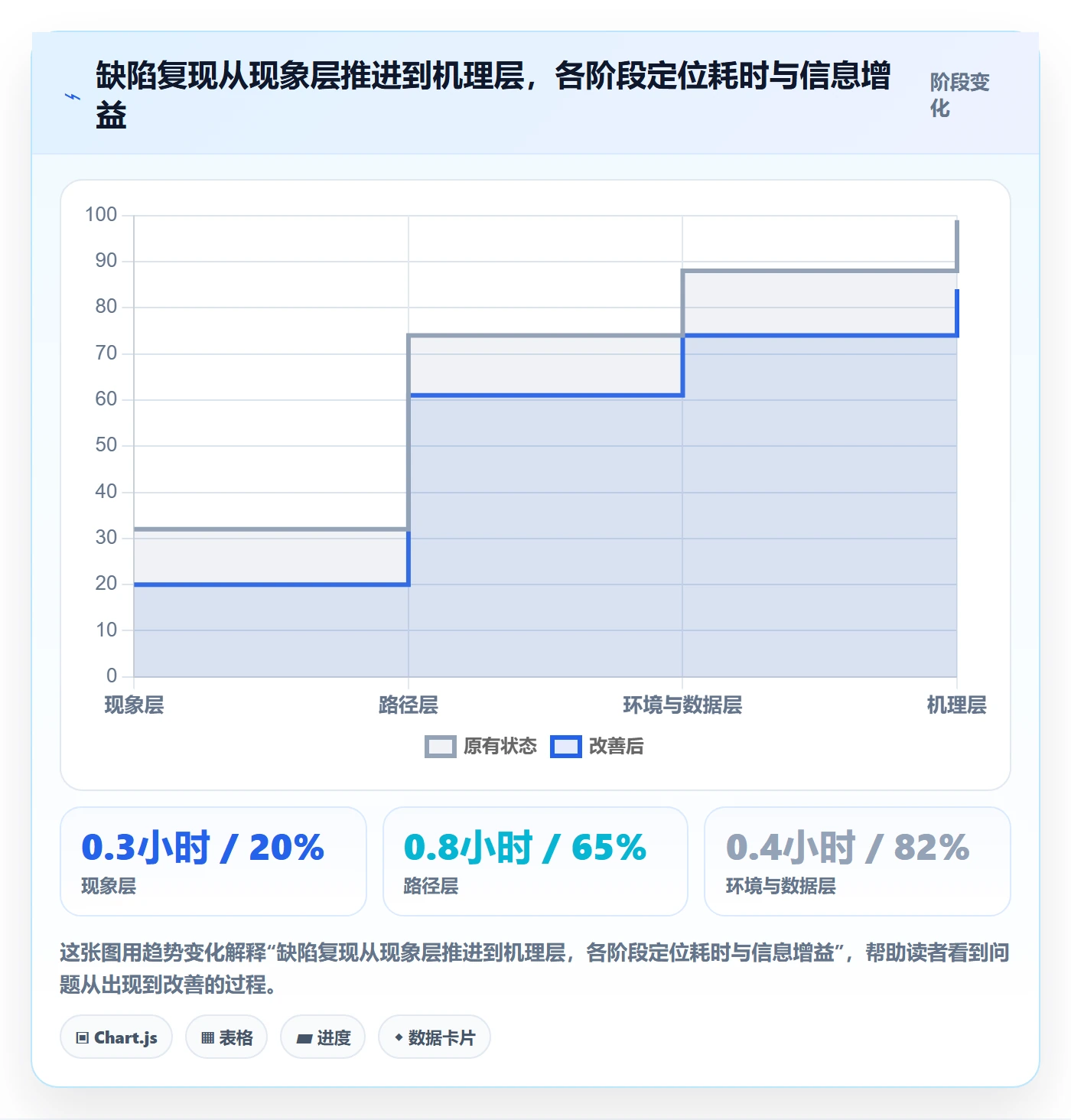Select the Chart.js tag chip

coord(116,1037)
